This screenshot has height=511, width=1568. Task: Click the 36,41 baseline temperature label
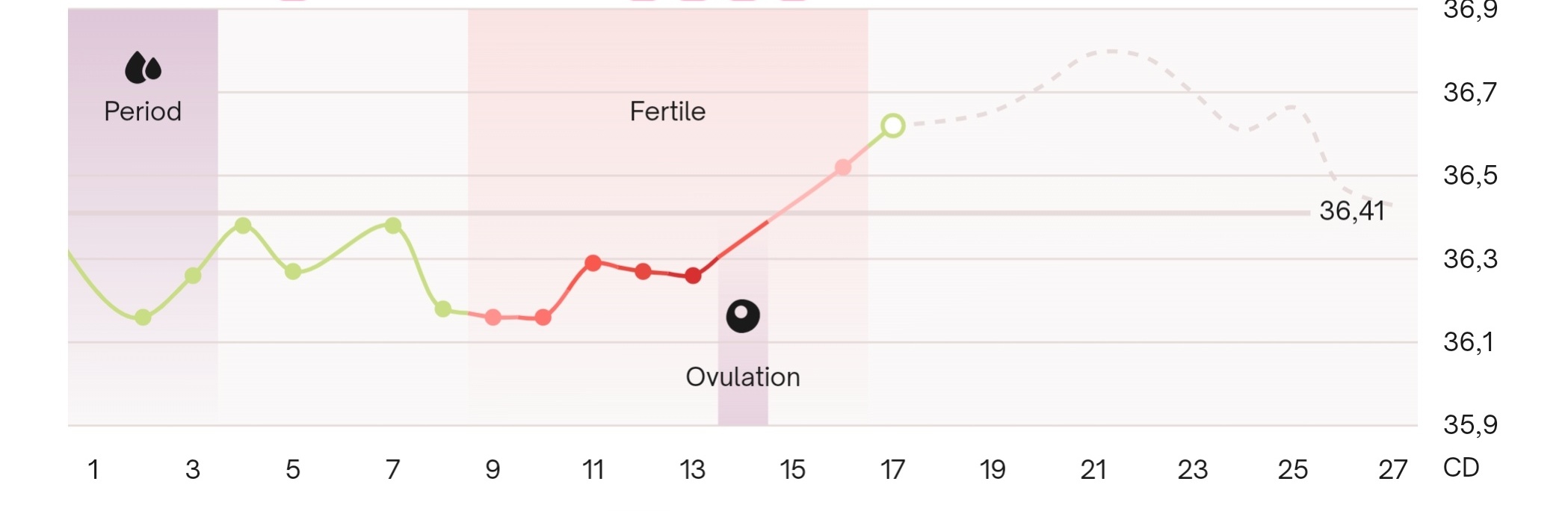pyautogui.click(x=1351, y=211)
